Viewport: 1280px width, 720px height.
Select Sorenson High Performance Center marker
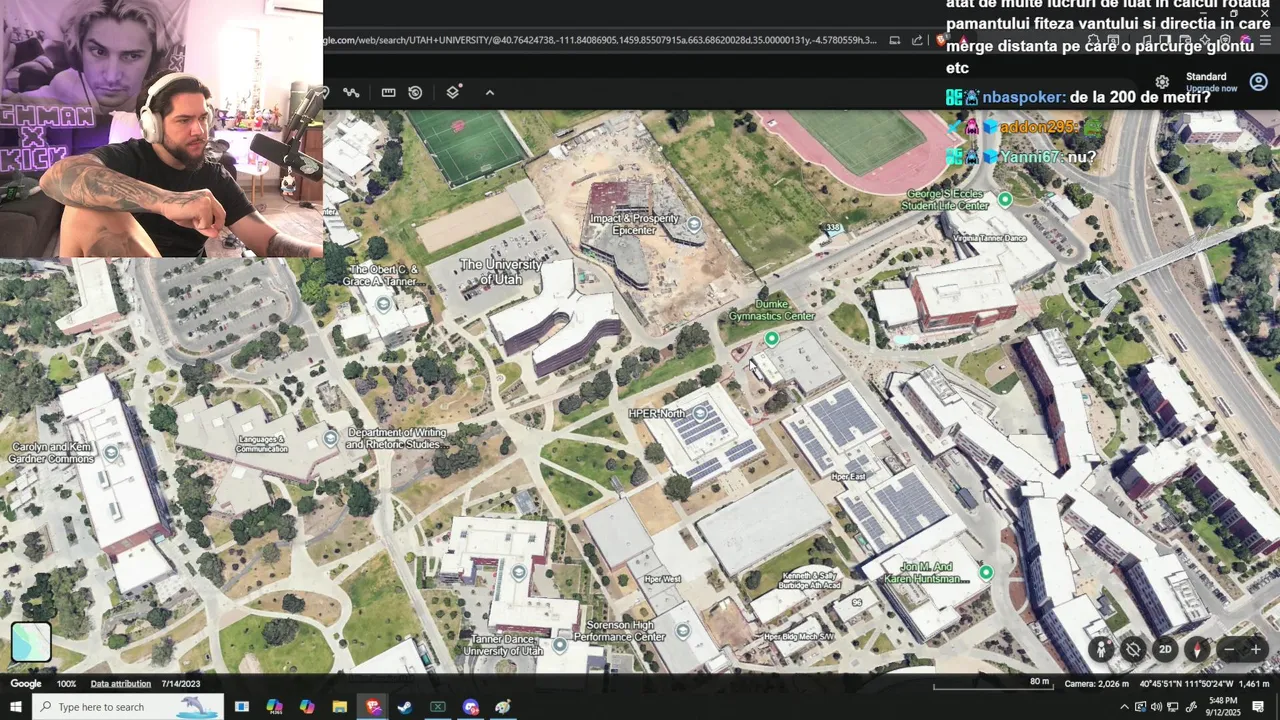pyautogui.click(x=683, y=631)
